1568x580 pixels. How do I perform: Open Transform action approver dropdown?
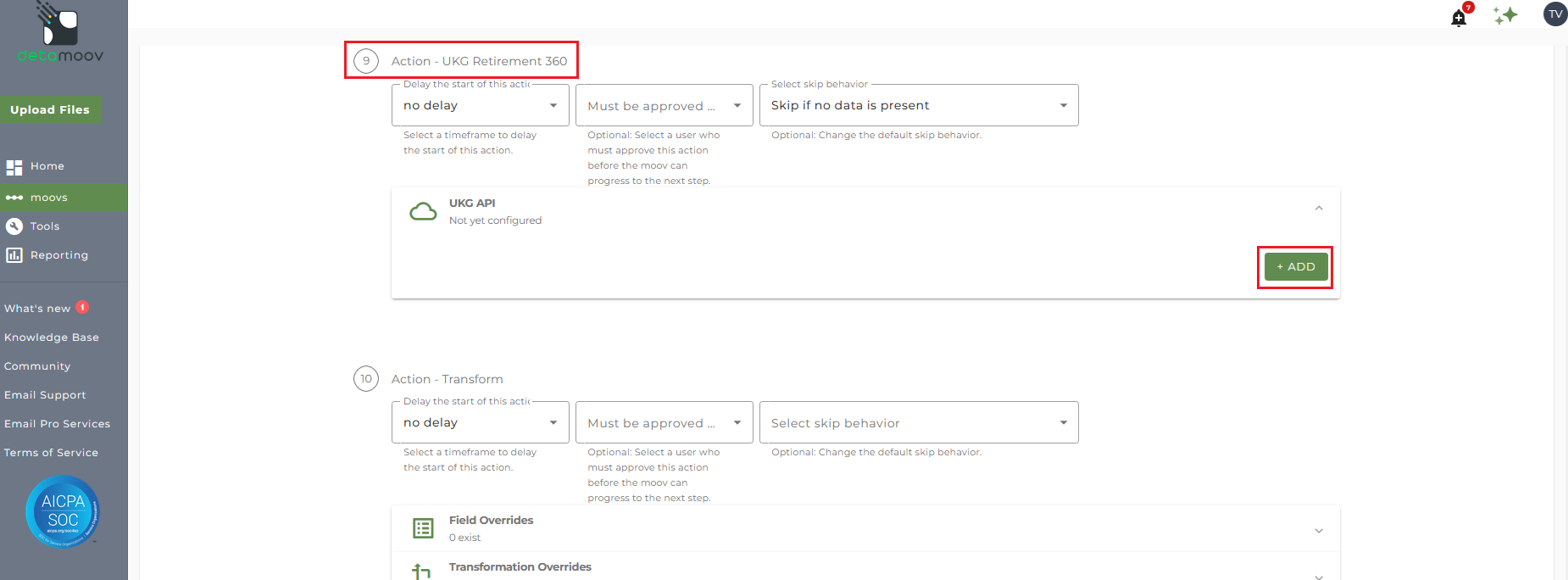click(x=664, y=422)
